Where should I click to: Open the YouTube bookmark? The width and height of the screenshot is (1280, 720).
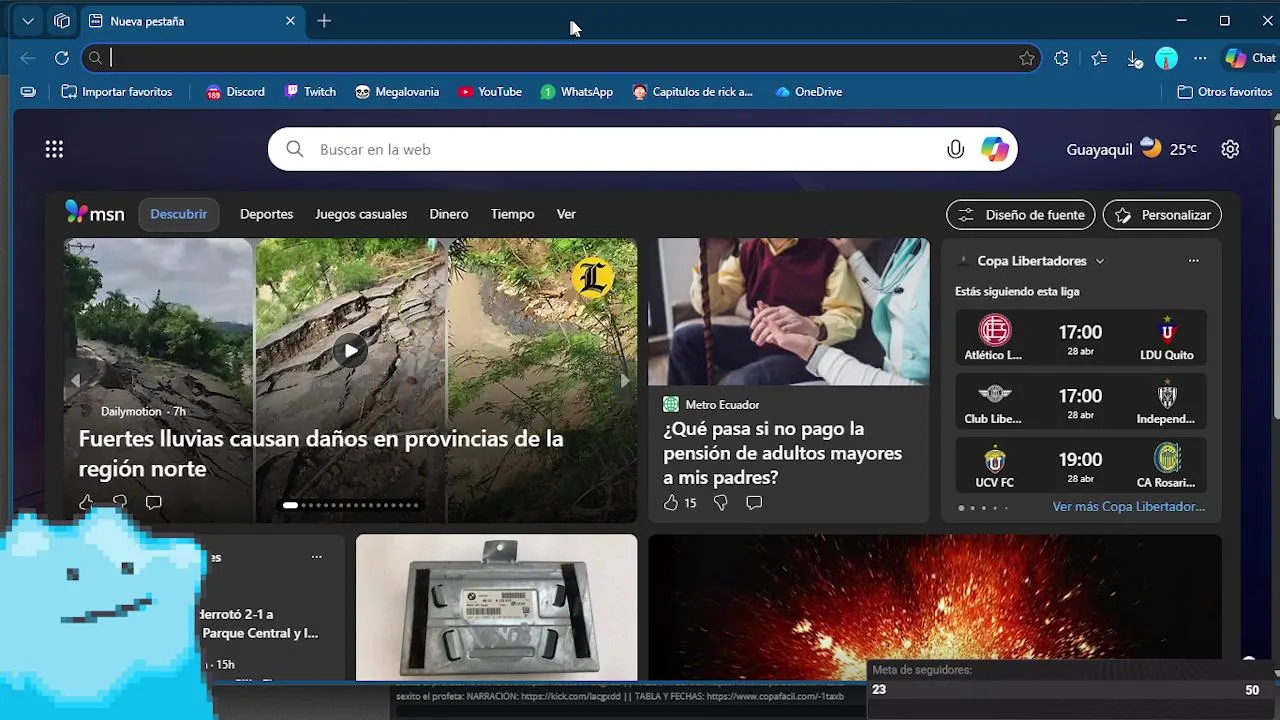[x=490, y=92]
